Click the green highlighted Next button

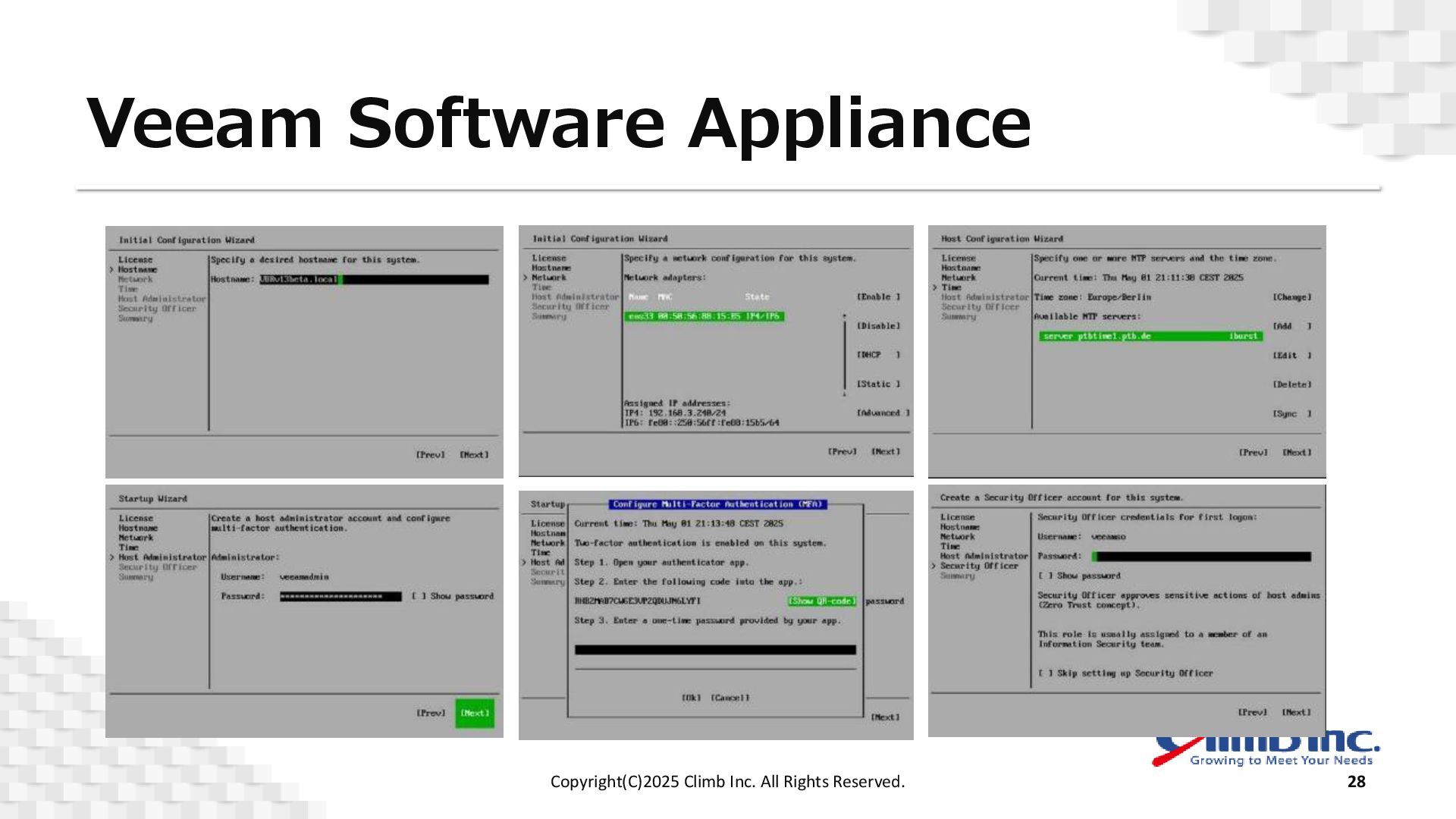click(475, 713)
